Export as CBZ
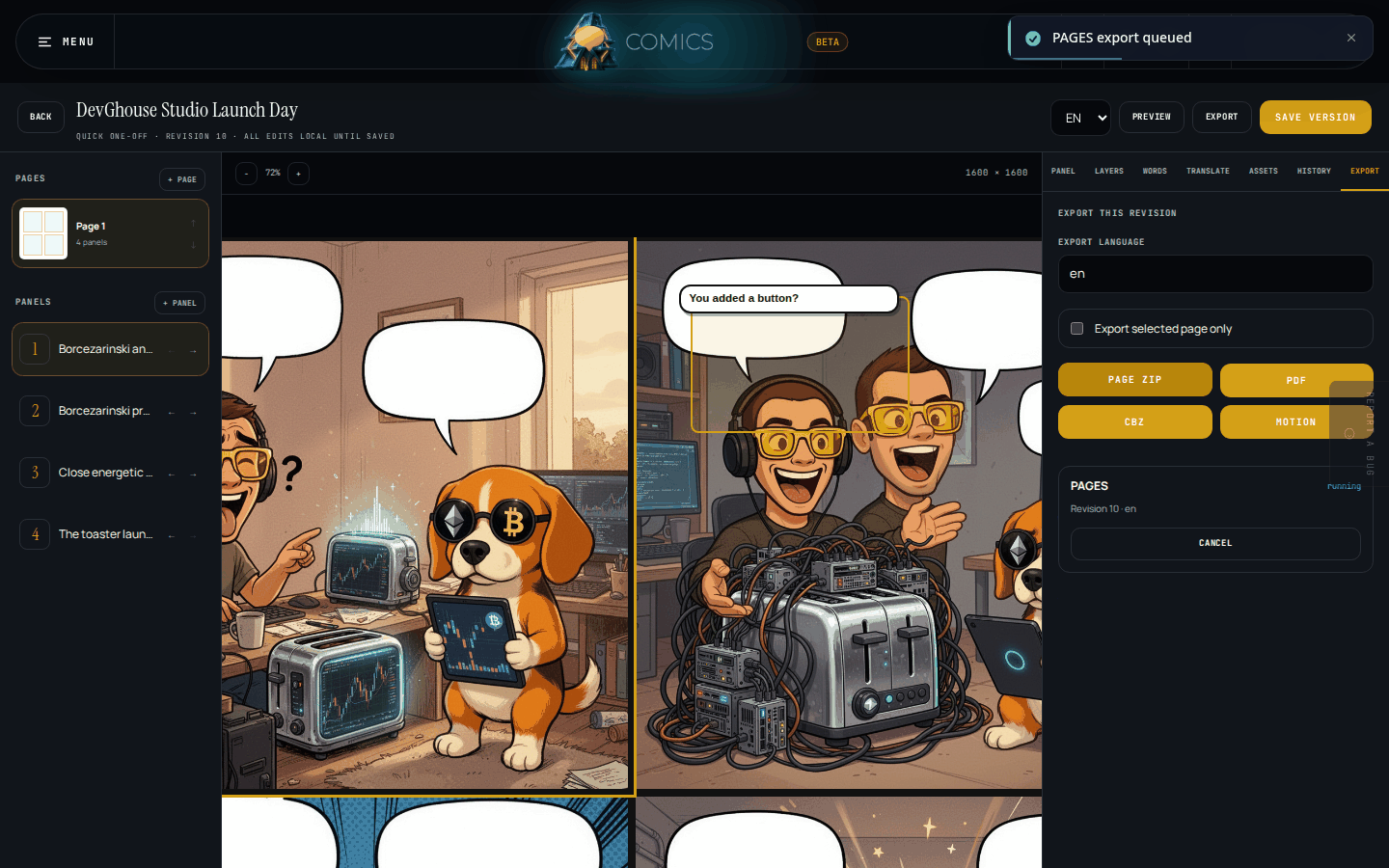Image resolution: width=1389 pixels, height=868 pixels. (x=1135, y=422)
